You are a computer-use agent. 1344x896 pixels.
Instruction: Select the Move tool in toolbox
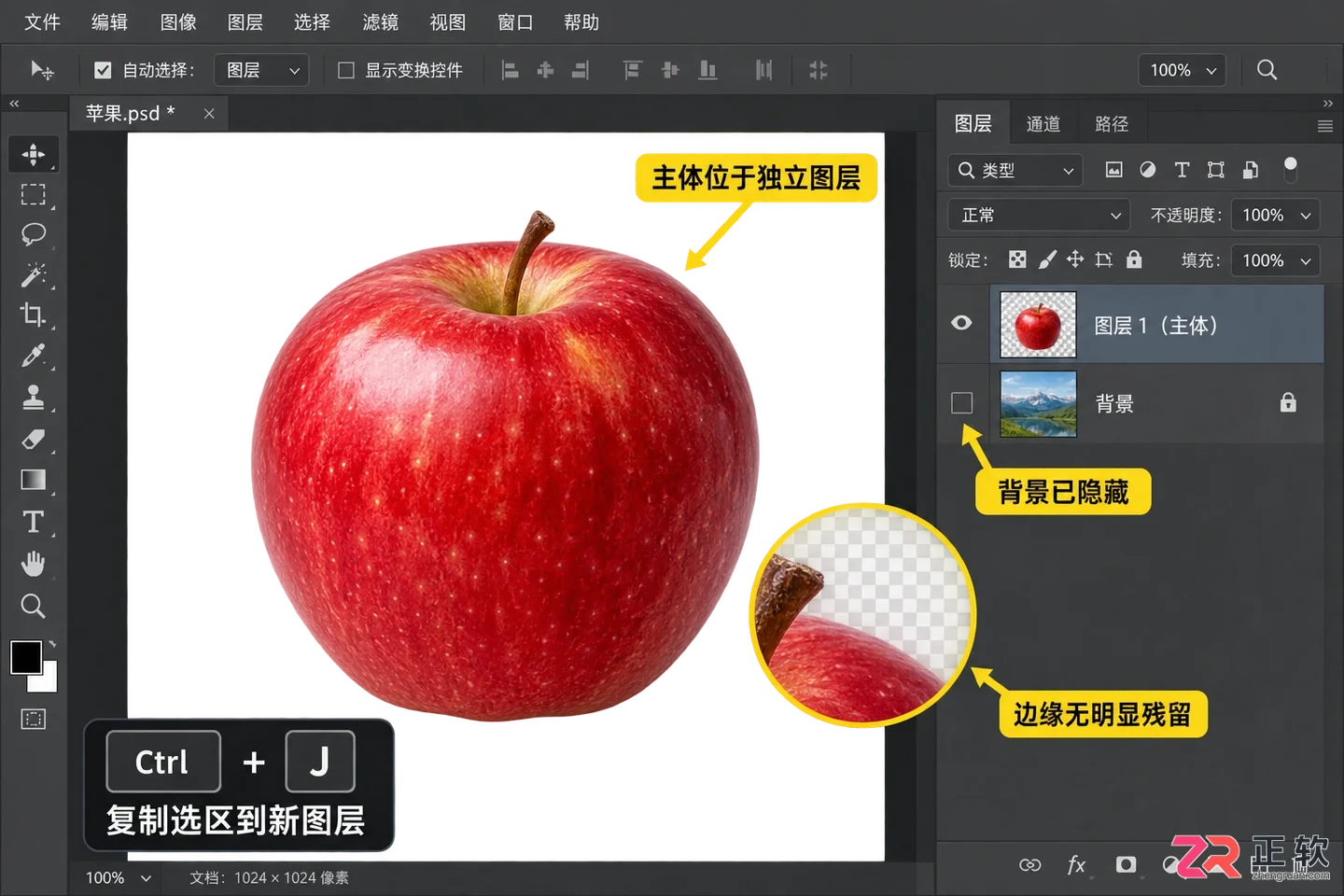click(x=34, y=154)
